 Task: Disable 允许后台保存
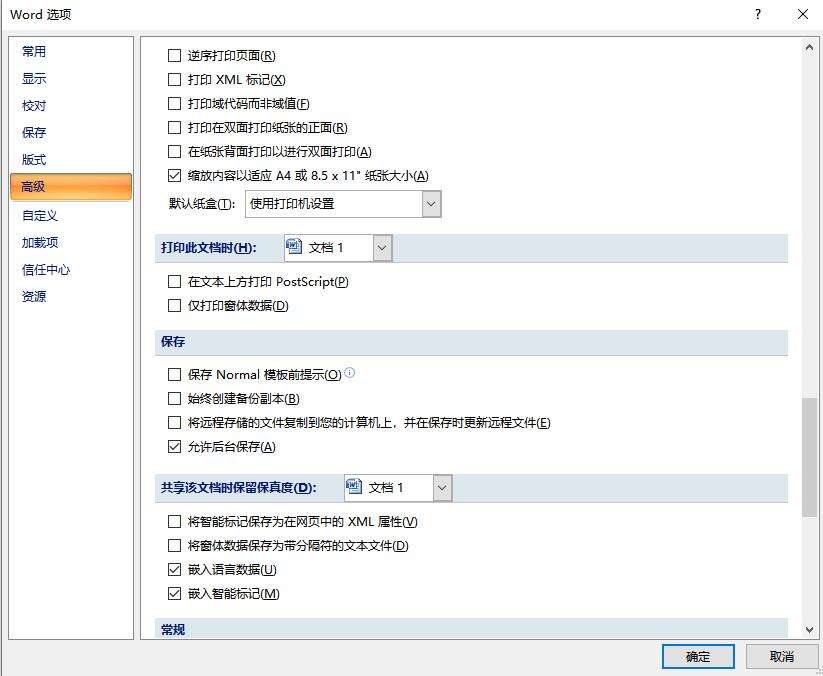point(175,446)
